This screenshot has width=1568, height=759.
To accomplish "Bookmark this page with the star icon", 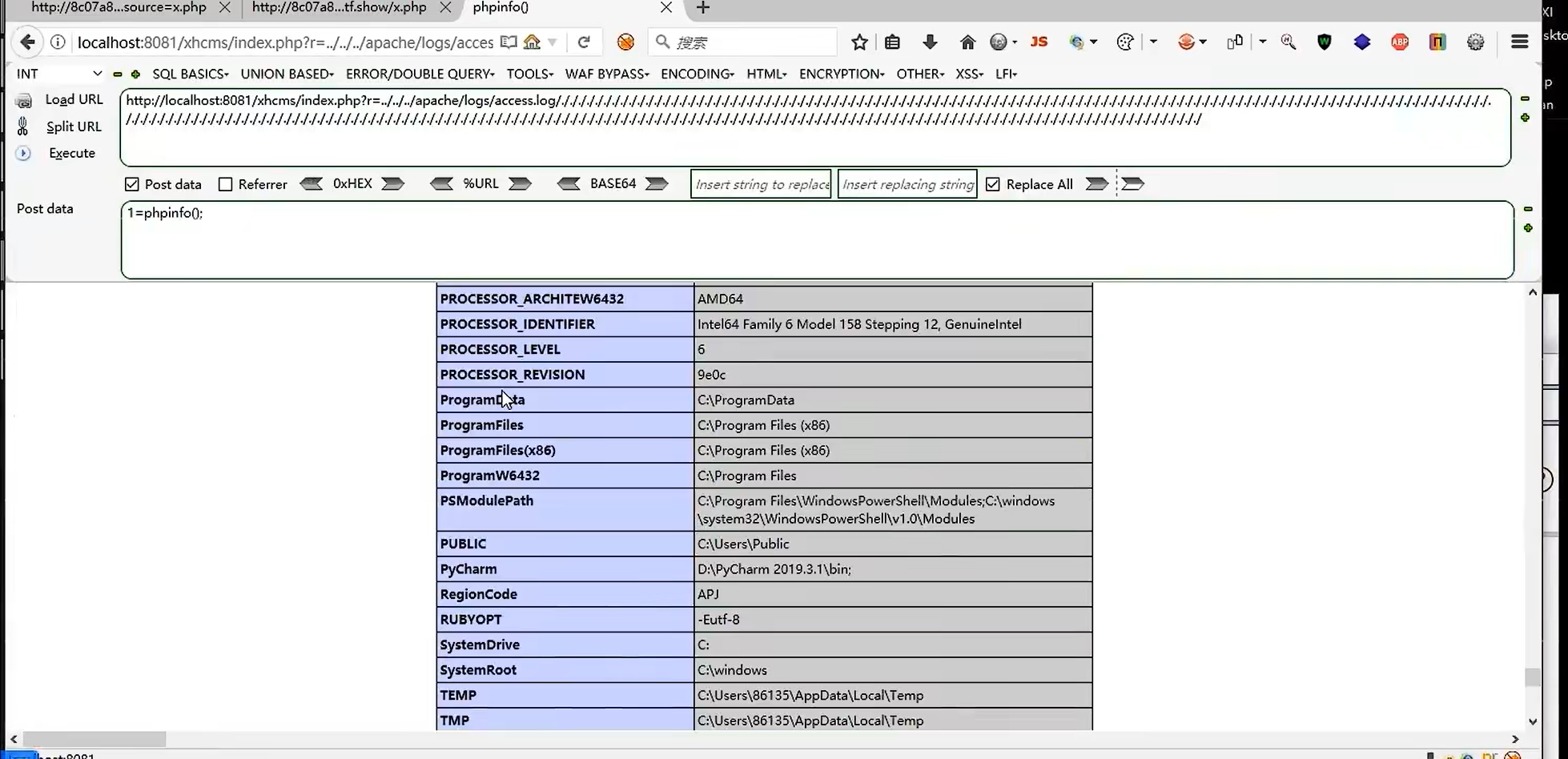I will [859, 42].
